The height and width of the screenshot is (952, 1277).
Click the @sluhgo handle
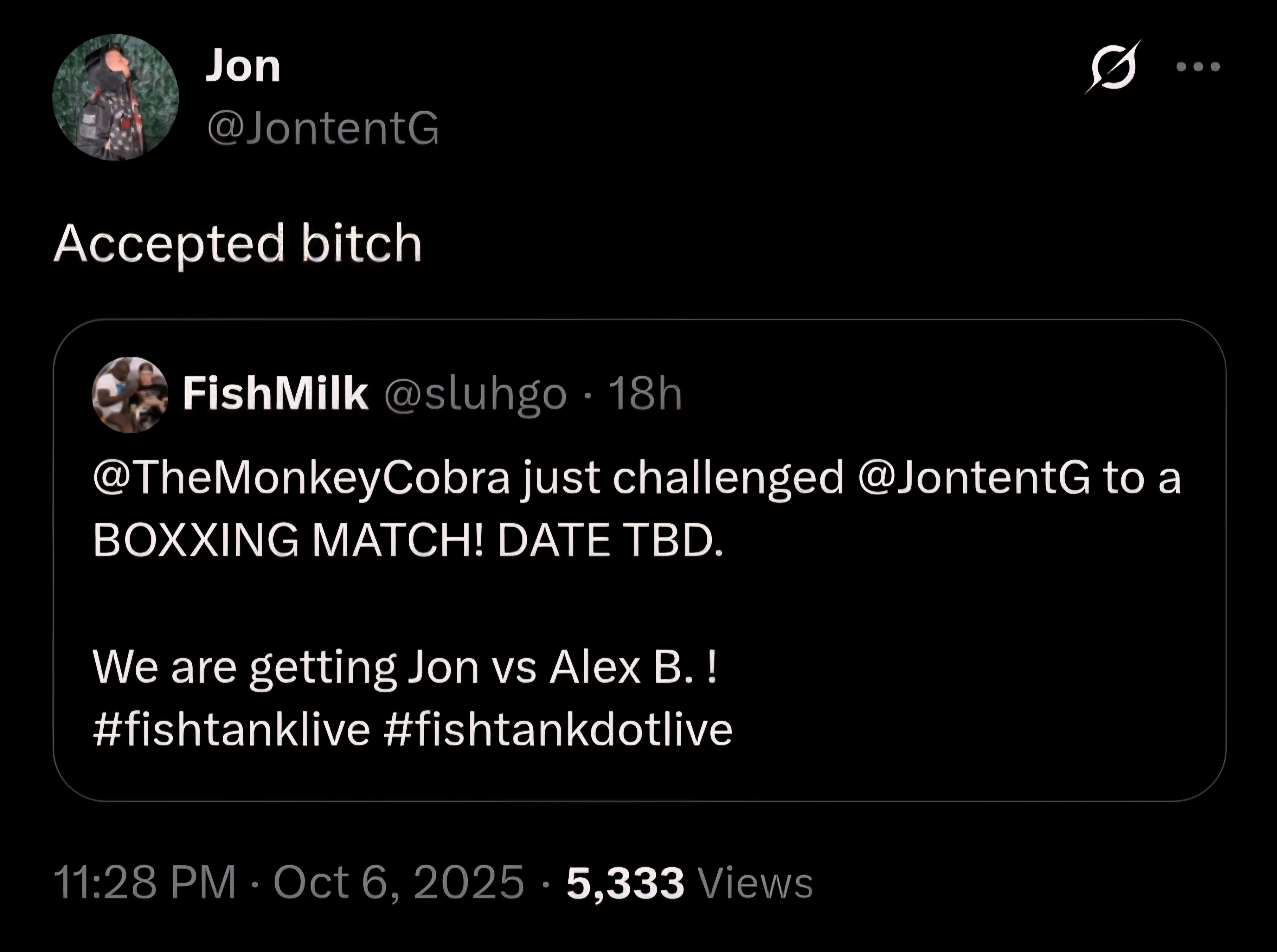[x=476, y=395]
